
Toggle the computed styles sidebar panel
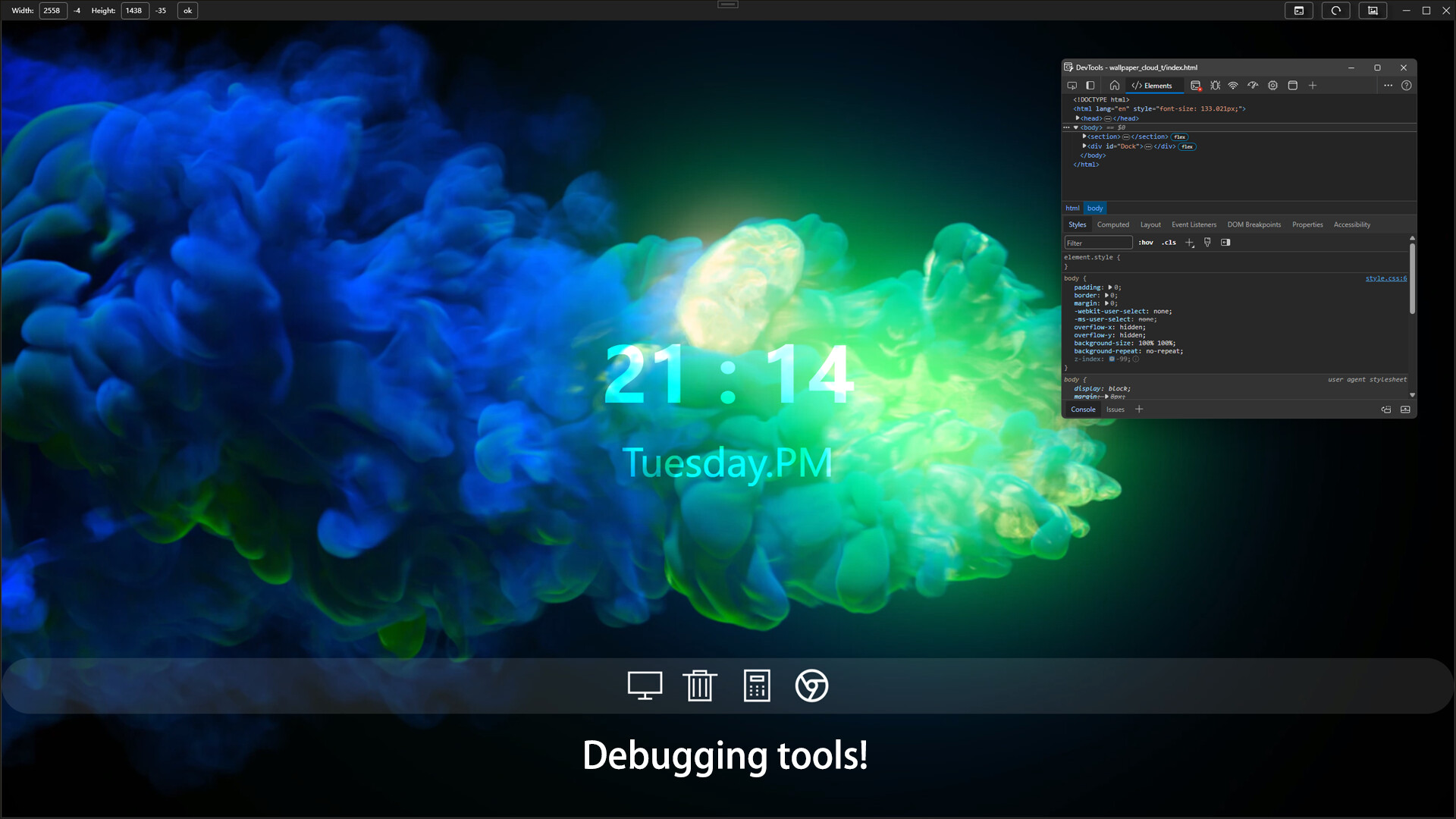coord(1225,243)
